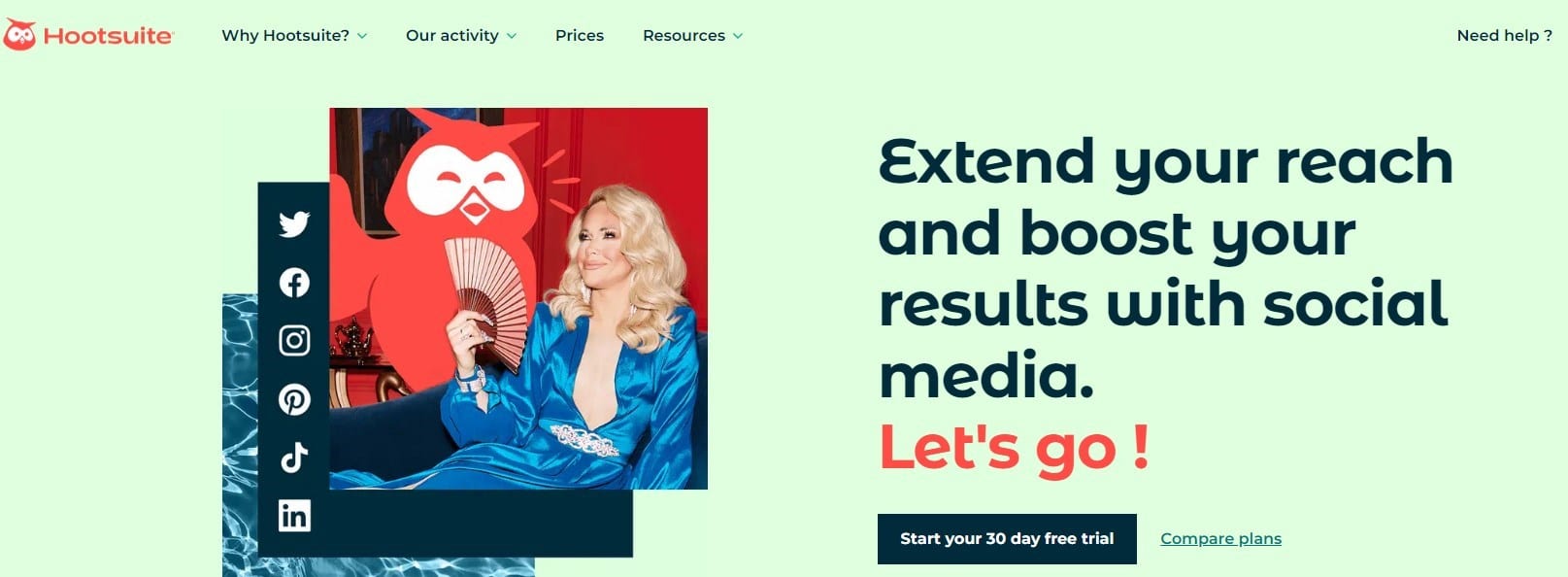Viewport: 1568px width, 577px height.
Task: Expand the Our activity dropdown arrow
Action: tap(512, 36)
